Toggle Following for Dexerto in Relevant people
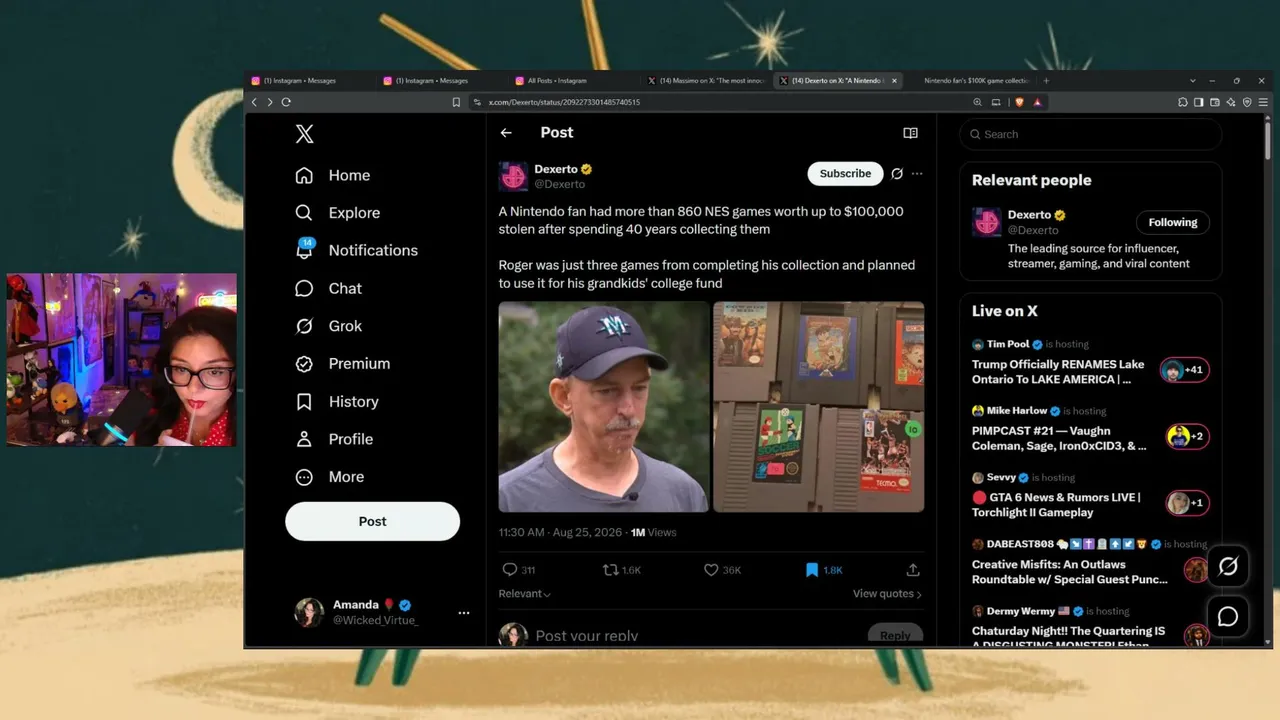Screen dimensions: 1280x720 [1172, 223]
